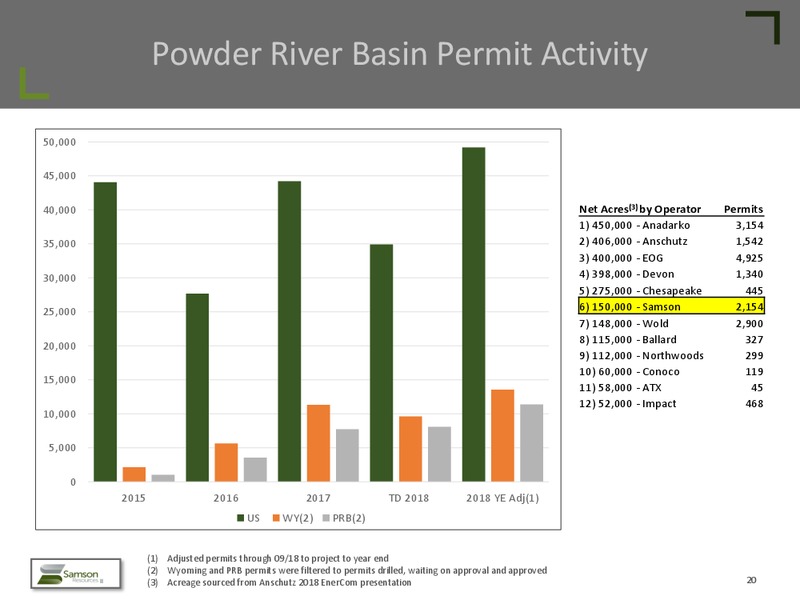Click the 52,000 - Impact row

[671, 404]
